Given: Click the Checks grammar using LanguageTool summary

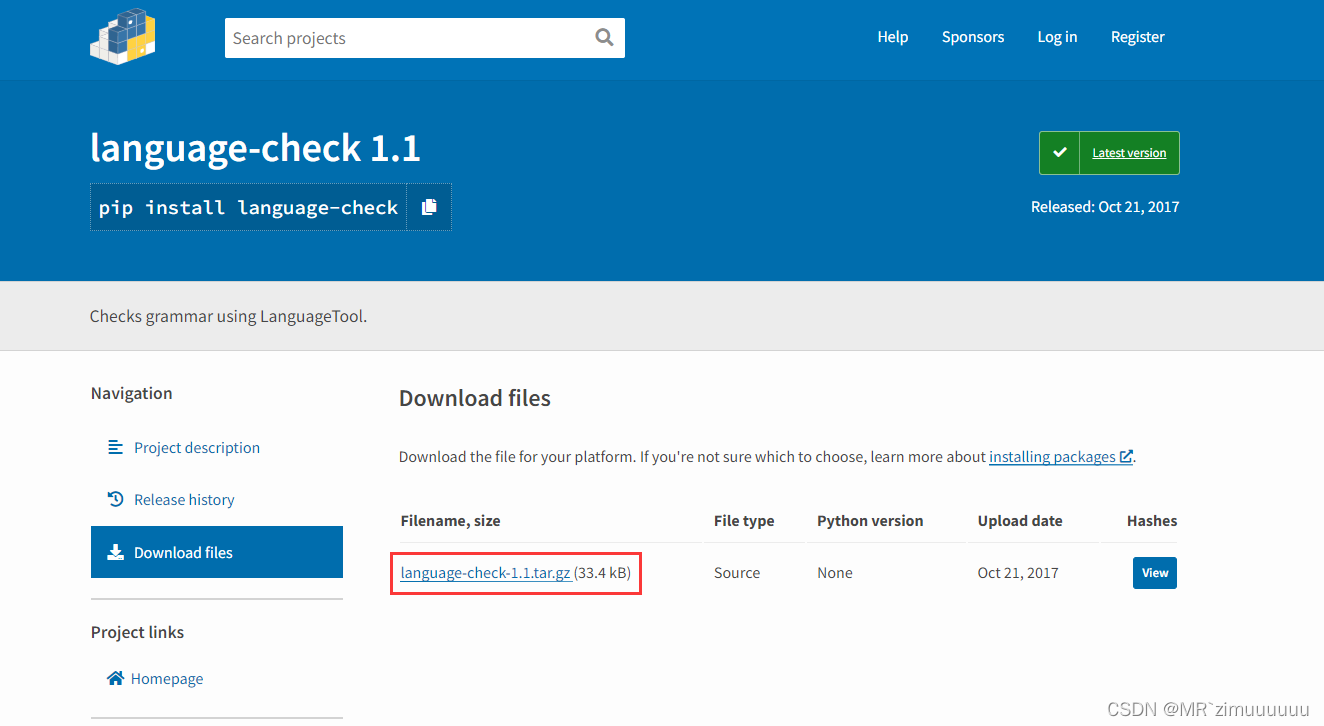Looking at the screenshot, I should pyautogui.click(x=228, y=316).
